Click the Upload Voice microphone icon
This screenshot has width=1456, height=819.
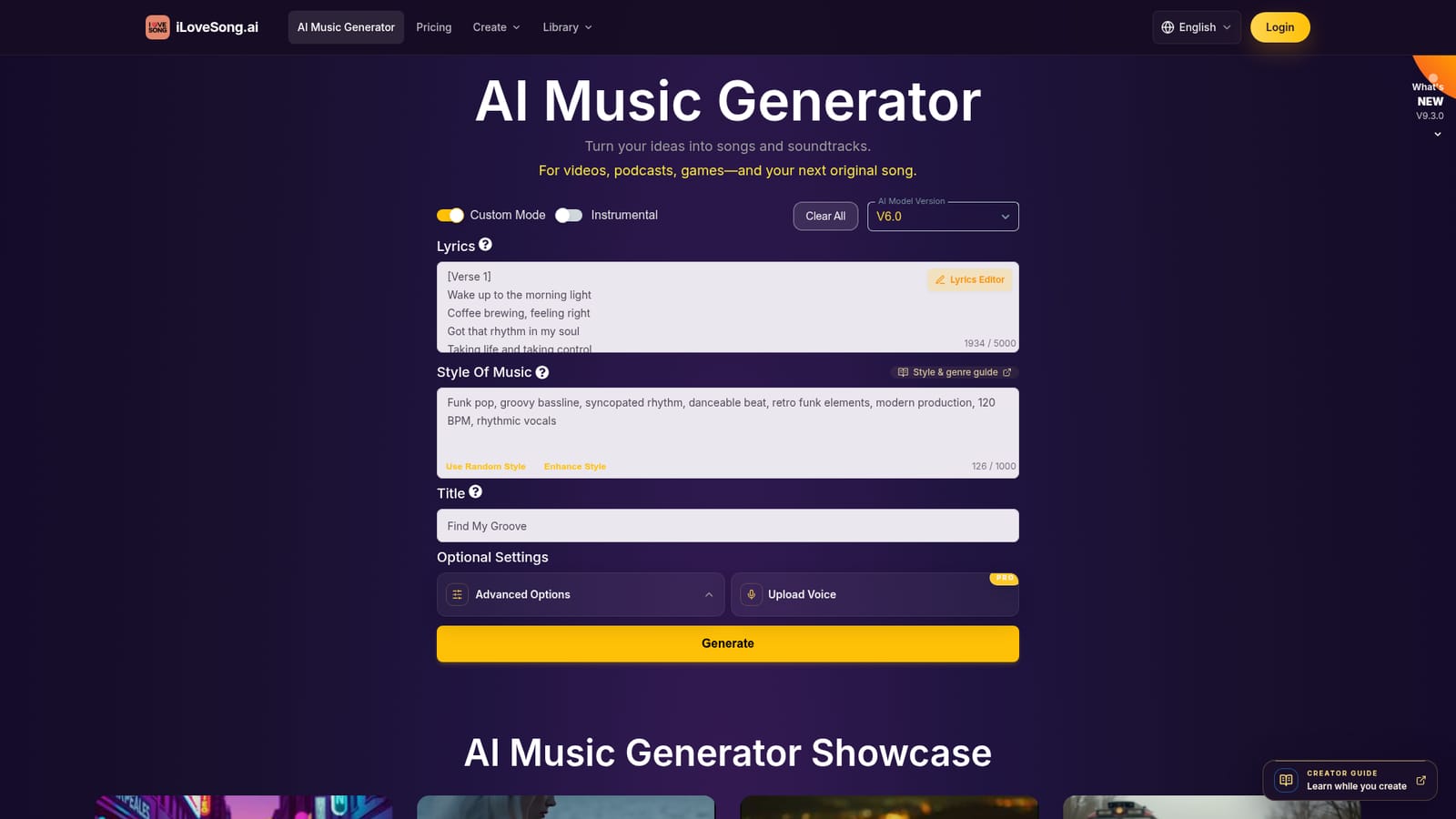(x=752, y=594)
